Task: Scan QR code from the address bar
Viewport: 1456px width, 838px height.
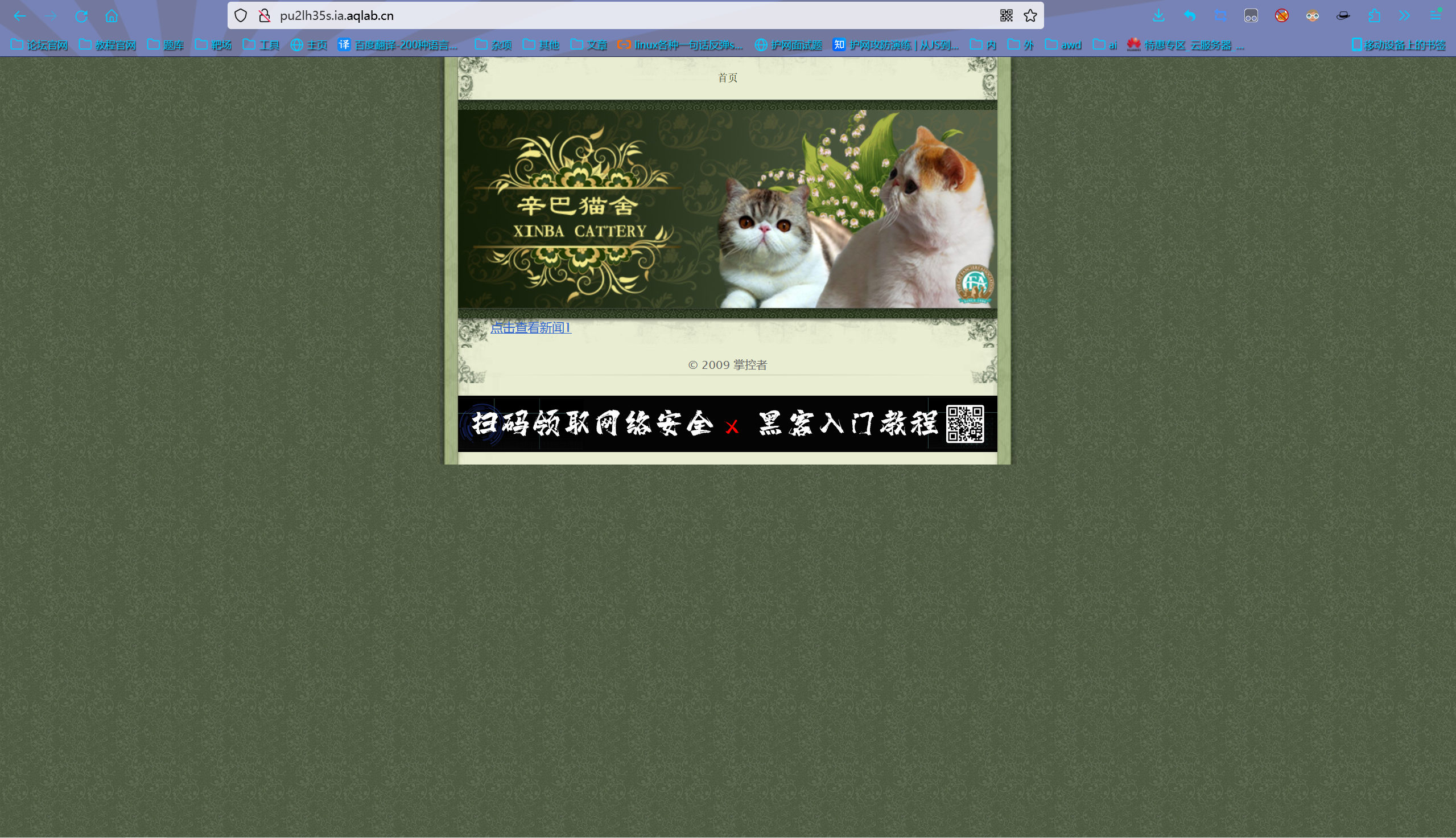Action: (x=1007, y=15)
